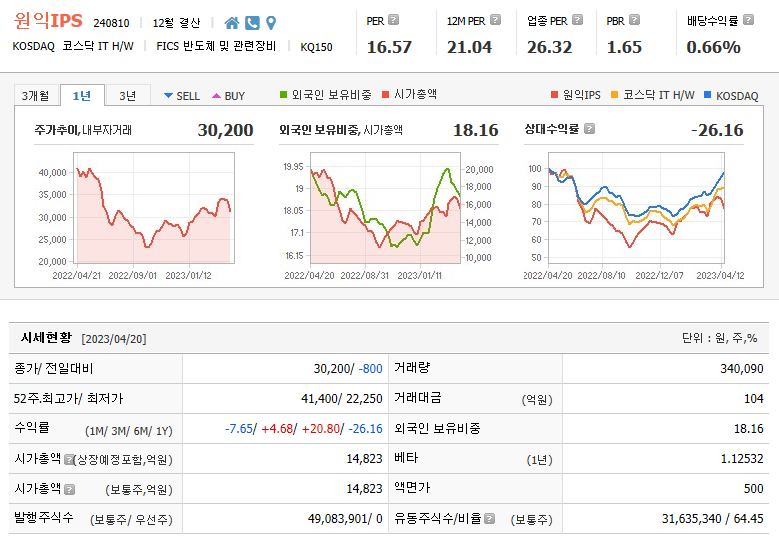Click the relative return value -26.16 above chart

pyautogui.click(x=717, y=130)
